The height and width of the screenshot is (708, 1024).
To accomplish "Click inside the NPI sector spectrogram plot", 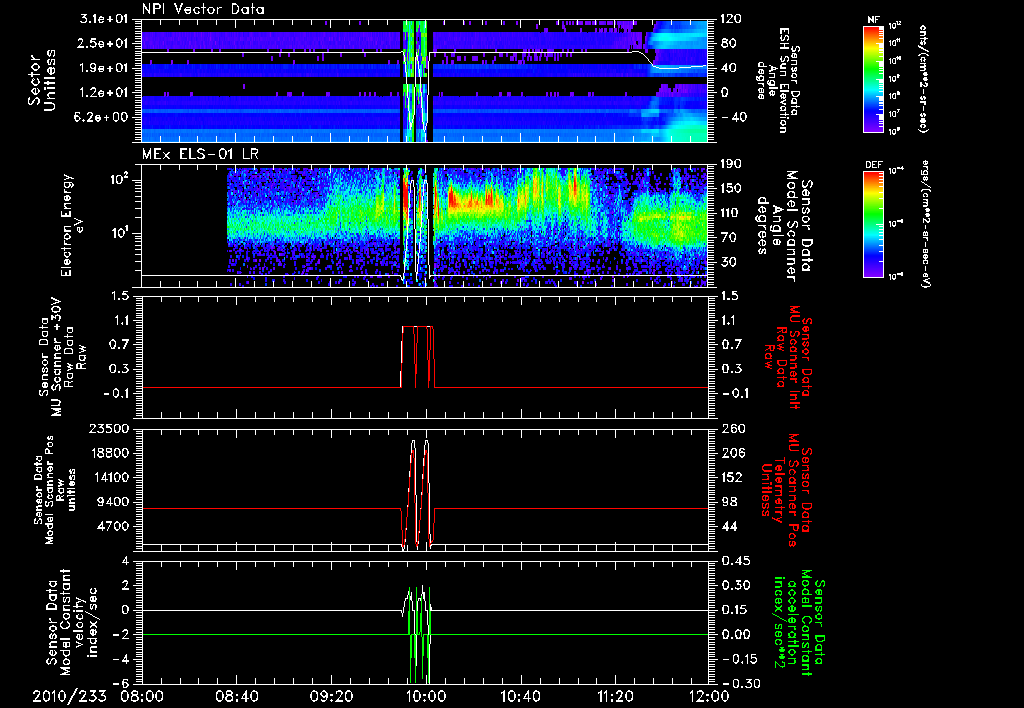I will point(425,80).
